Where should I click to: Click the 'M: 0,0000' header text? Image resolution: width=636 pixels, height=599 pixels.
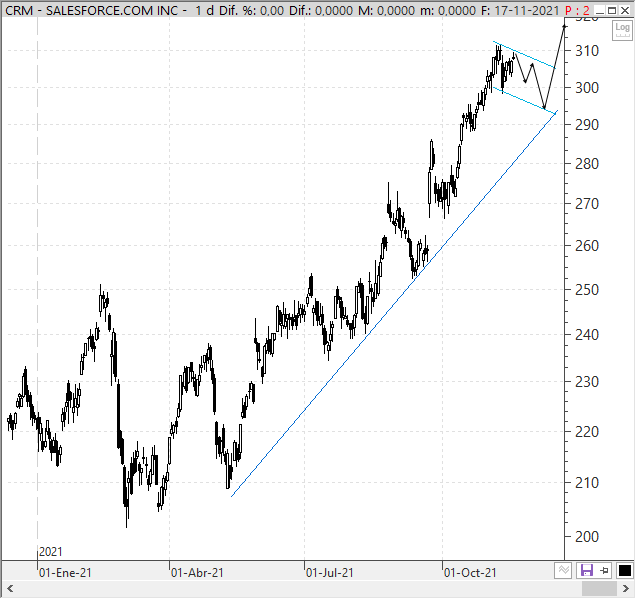click(387, 11)
